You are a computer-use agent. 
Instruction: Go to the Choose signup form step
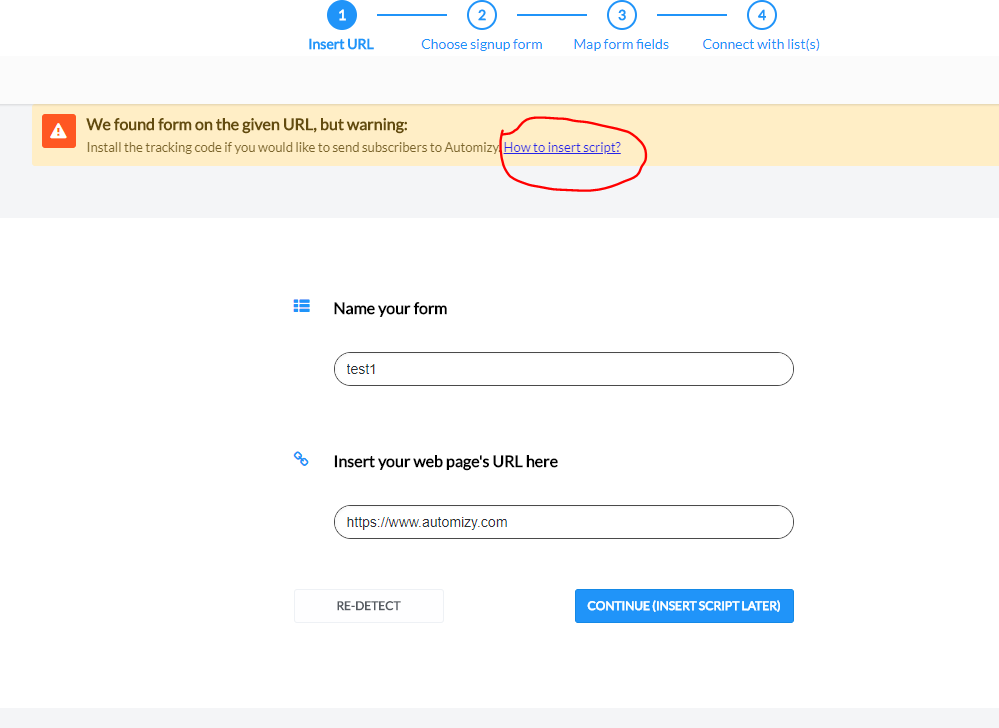click(482, 44)
